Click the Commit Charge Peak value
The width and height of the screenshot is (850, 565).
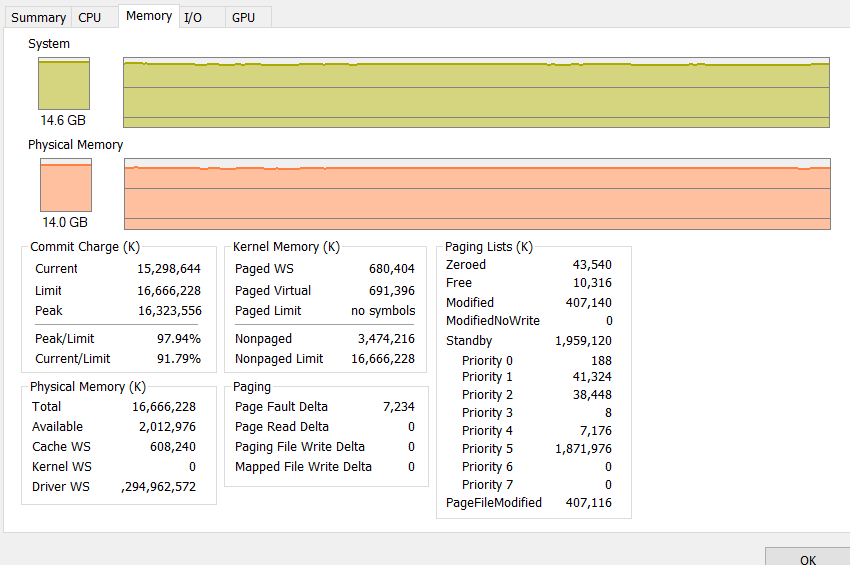[x=168, y=311]
